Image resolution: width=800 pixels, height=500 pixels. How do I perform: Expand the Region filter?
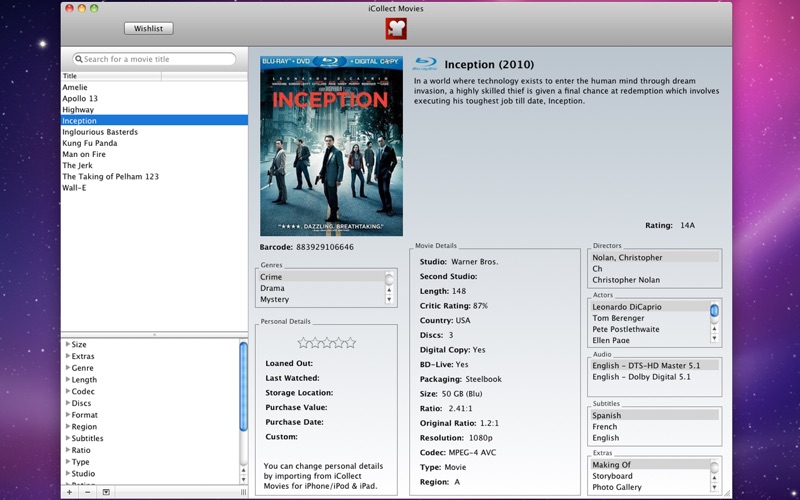(x=68, y=426)
